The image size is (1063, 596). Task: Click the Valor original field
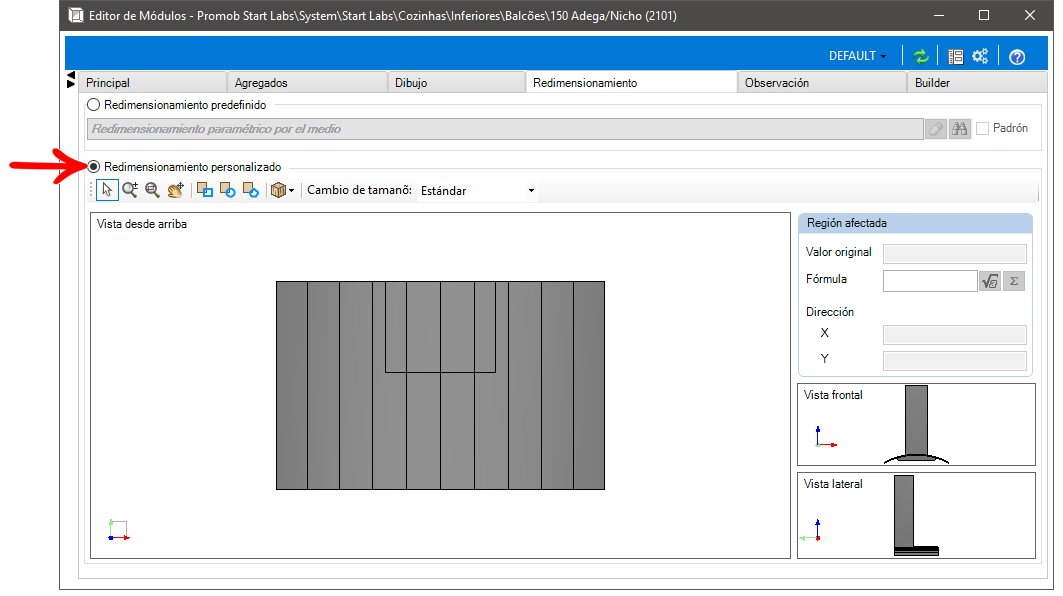click(x=955, y=254)
